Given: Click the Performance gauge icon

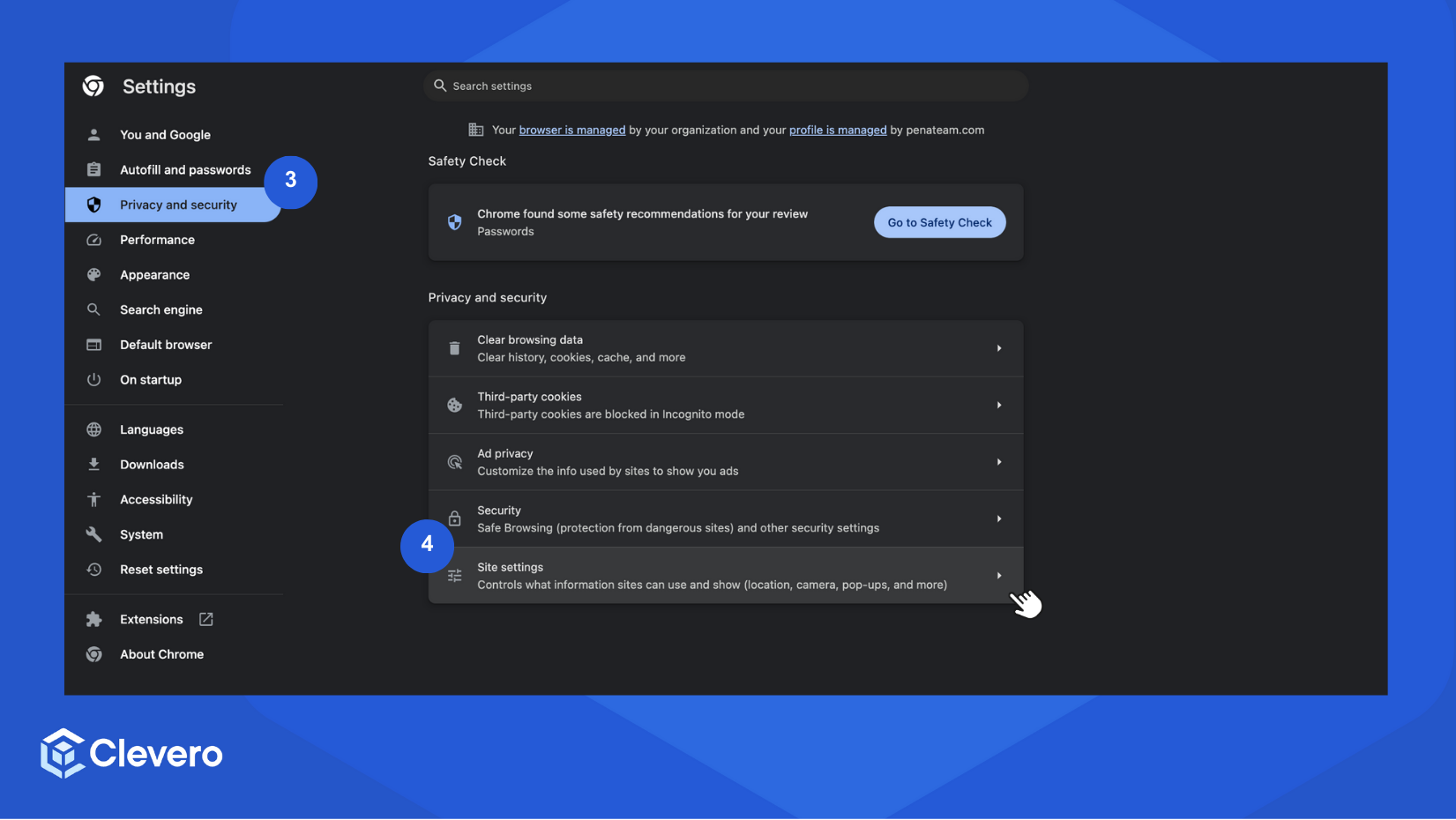Looking at the screenshot, I should coord(93,240).
